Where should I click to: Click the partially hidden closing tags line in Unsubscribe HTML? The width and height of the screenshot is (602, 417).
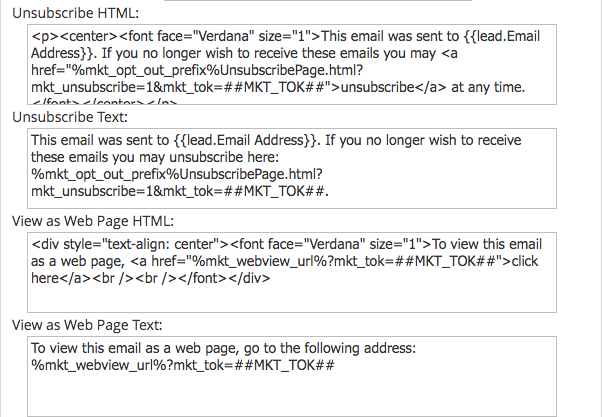click(x=104, y=102)
